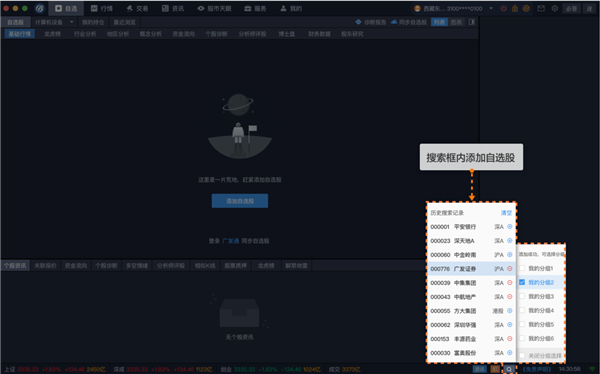Click the red power icon

tap(504, 8)
